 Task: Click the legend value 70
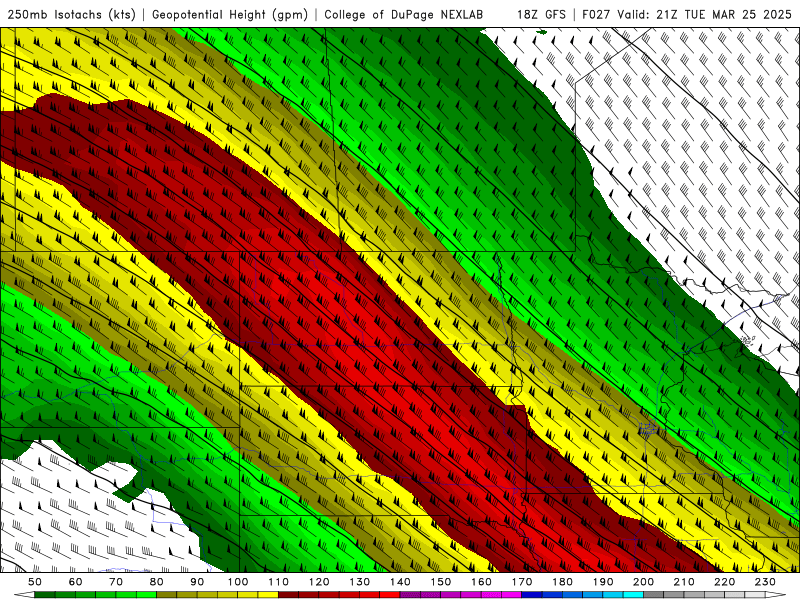(x=116, y=582)
